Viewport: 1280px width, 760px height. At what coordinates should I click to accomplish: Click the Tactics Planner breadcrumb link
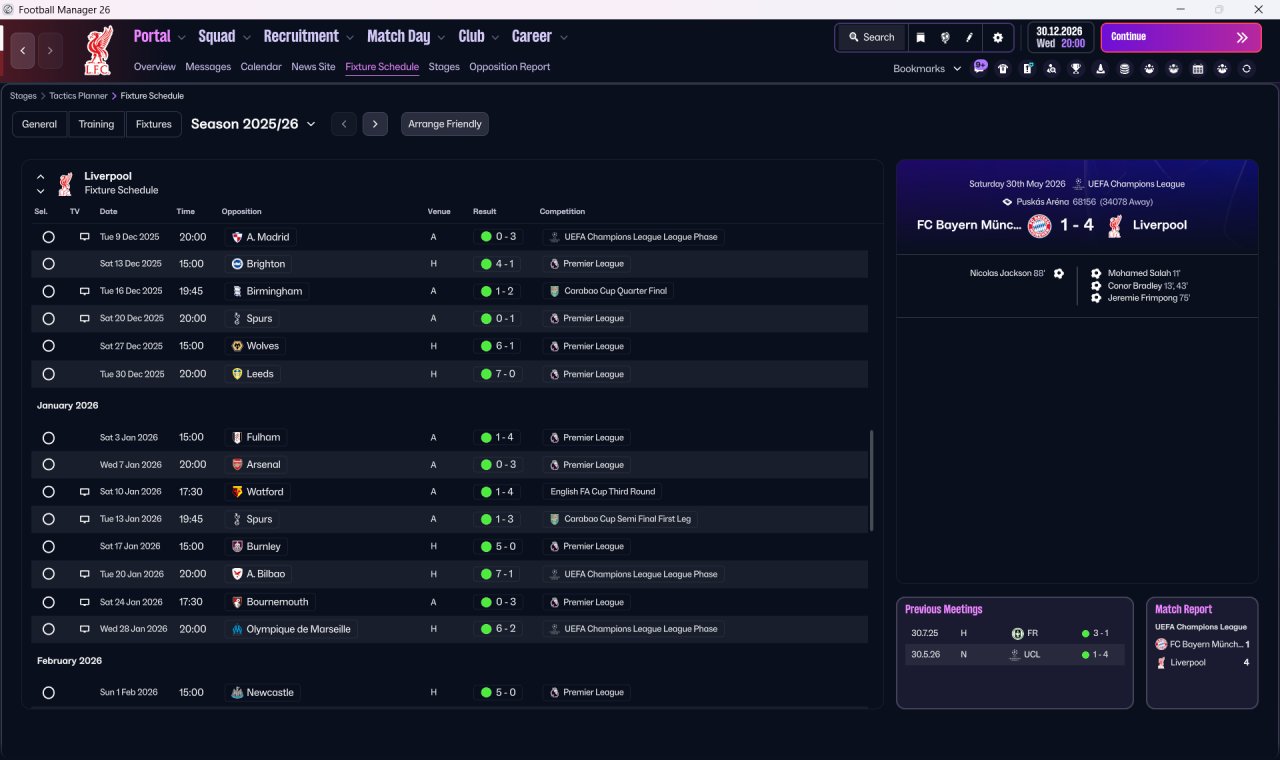point(78,96)
